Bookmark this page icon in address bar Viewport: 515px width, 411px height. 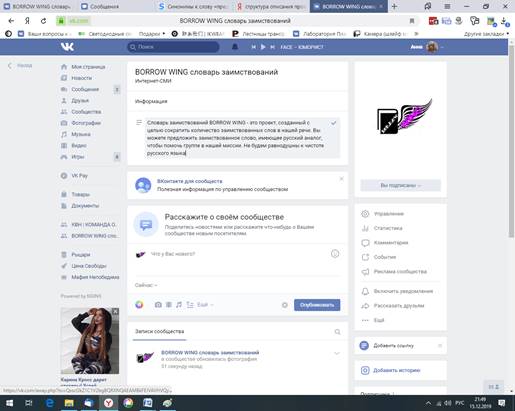coord(412,21)
